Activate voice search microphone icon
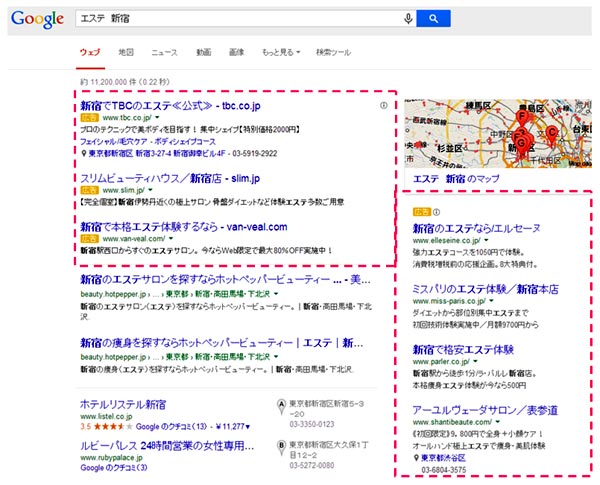Viewport: 600px width, 485px height. pyautogui.click(x=408, y=18)
